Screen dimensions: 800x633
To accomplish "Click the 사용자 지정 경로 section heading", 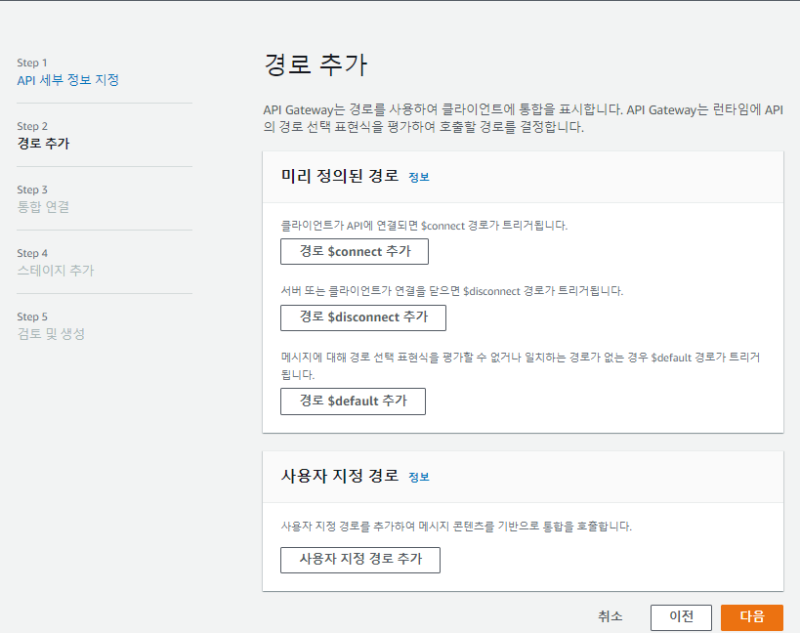I will pos(340,476).
